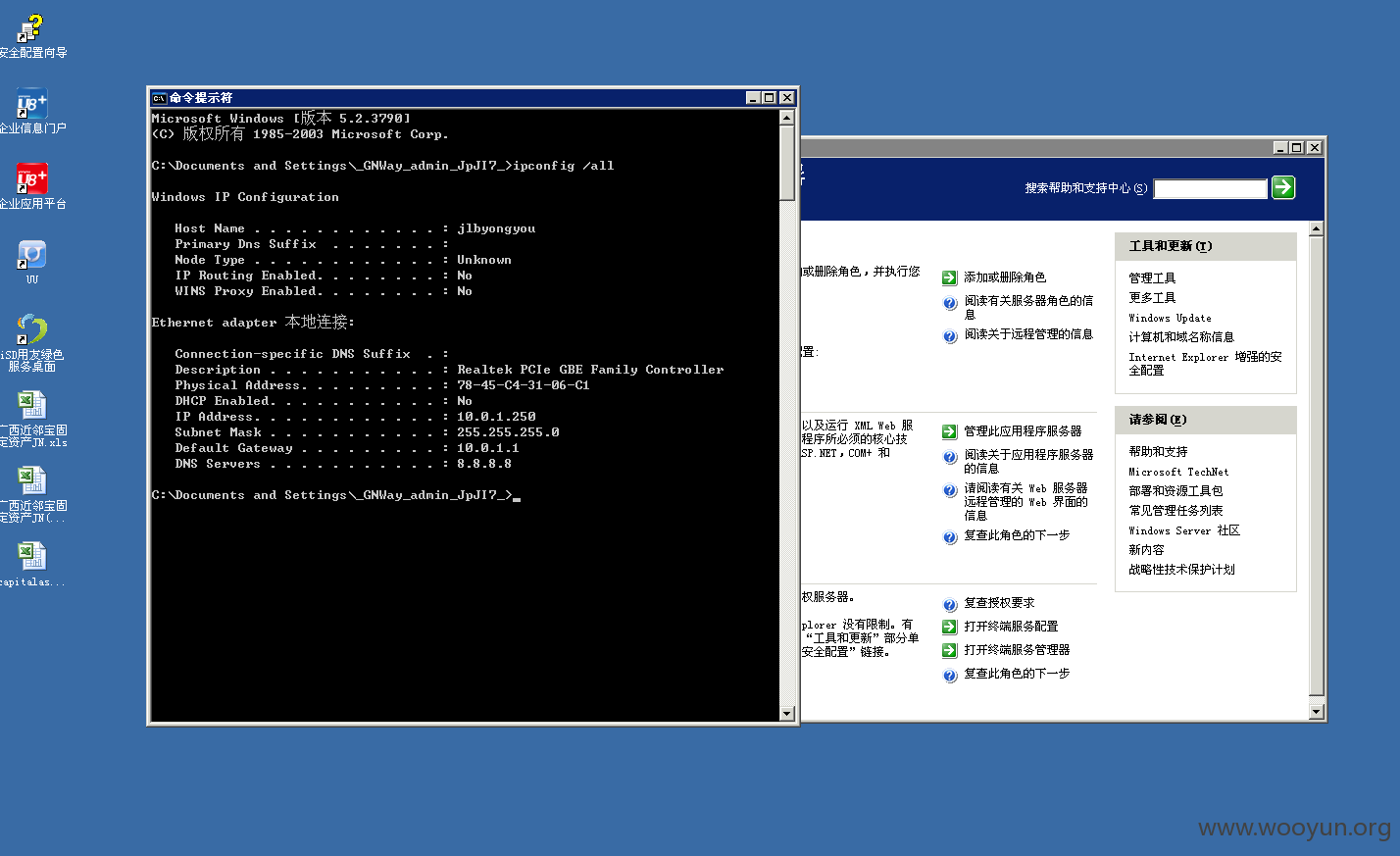
Task: Open the Windows Update link
Action: tap(1170, 318)
